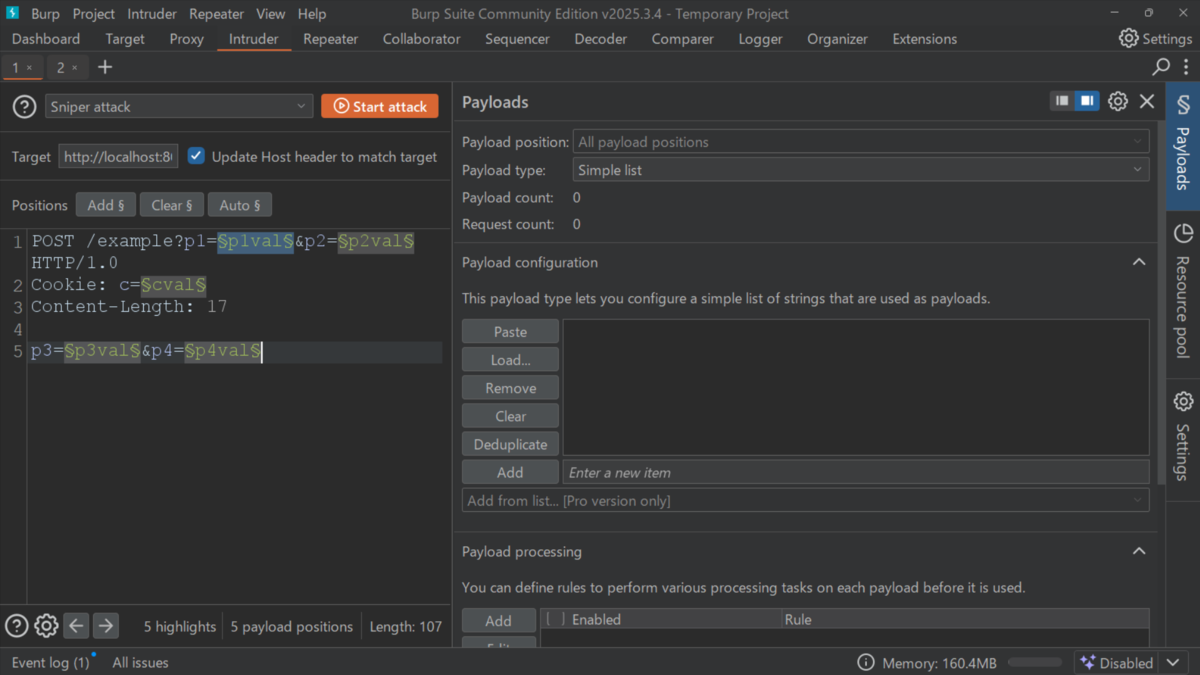1200x675 pixels.
Task: Open the tab options three-dot menu
Action: point(1187,67)
